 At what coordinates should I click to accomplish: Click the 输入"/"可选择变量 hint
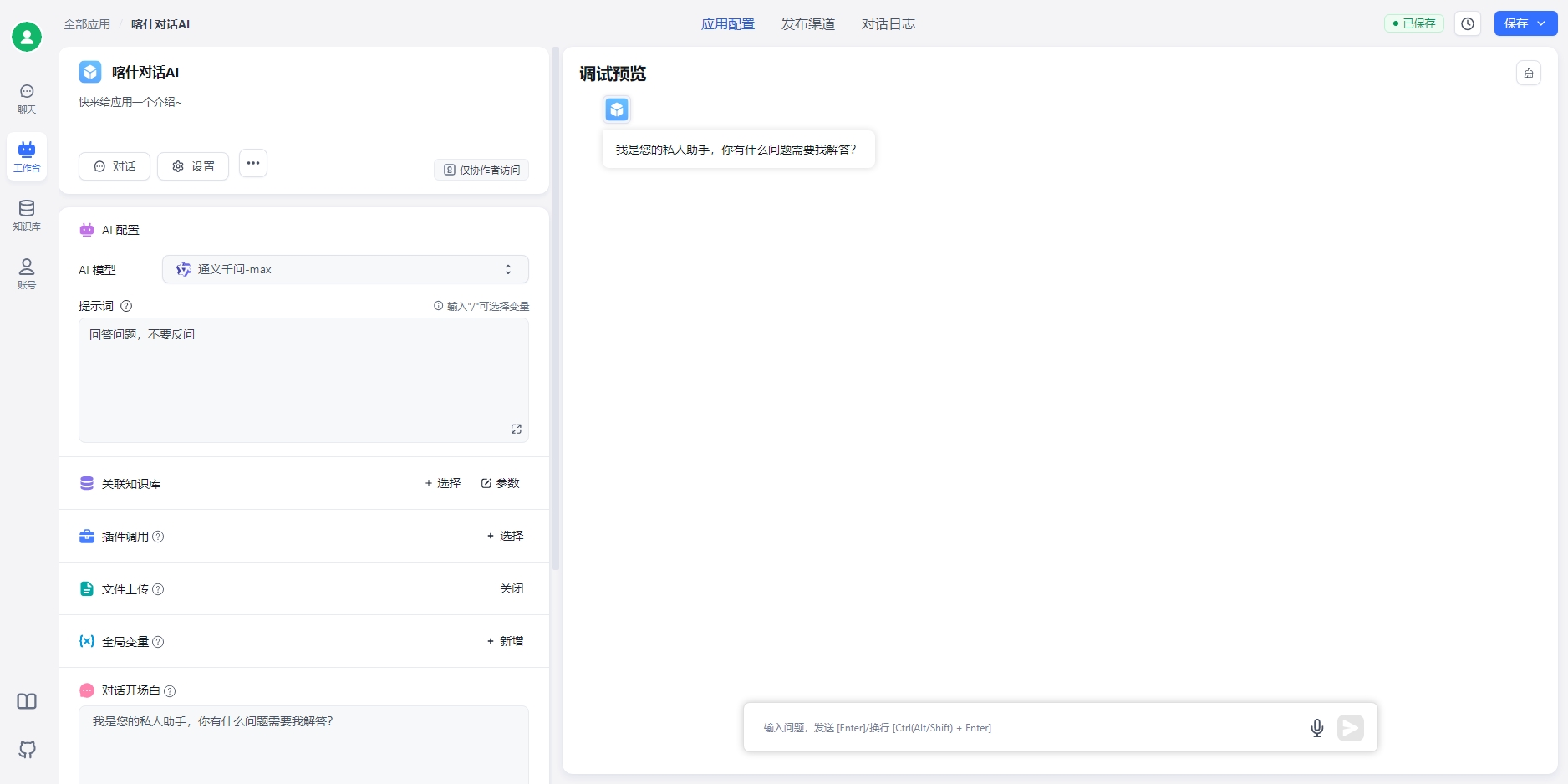click(481, 306)
